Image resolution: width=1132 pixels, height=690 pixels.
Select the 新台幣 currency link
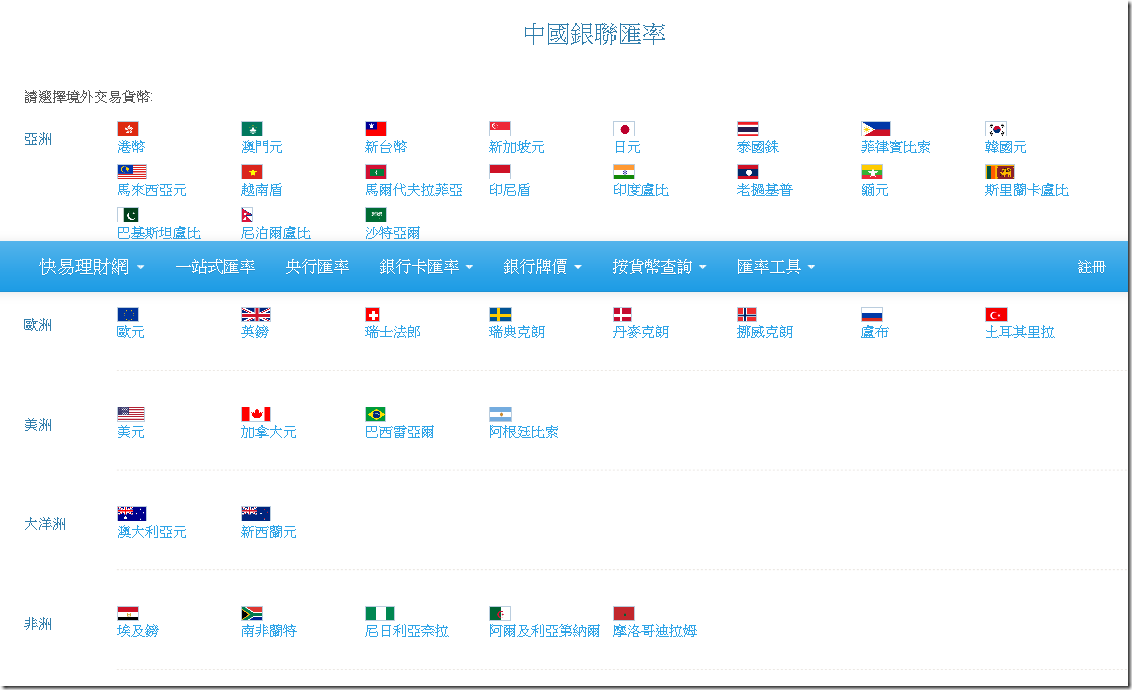tap(386, 147)
